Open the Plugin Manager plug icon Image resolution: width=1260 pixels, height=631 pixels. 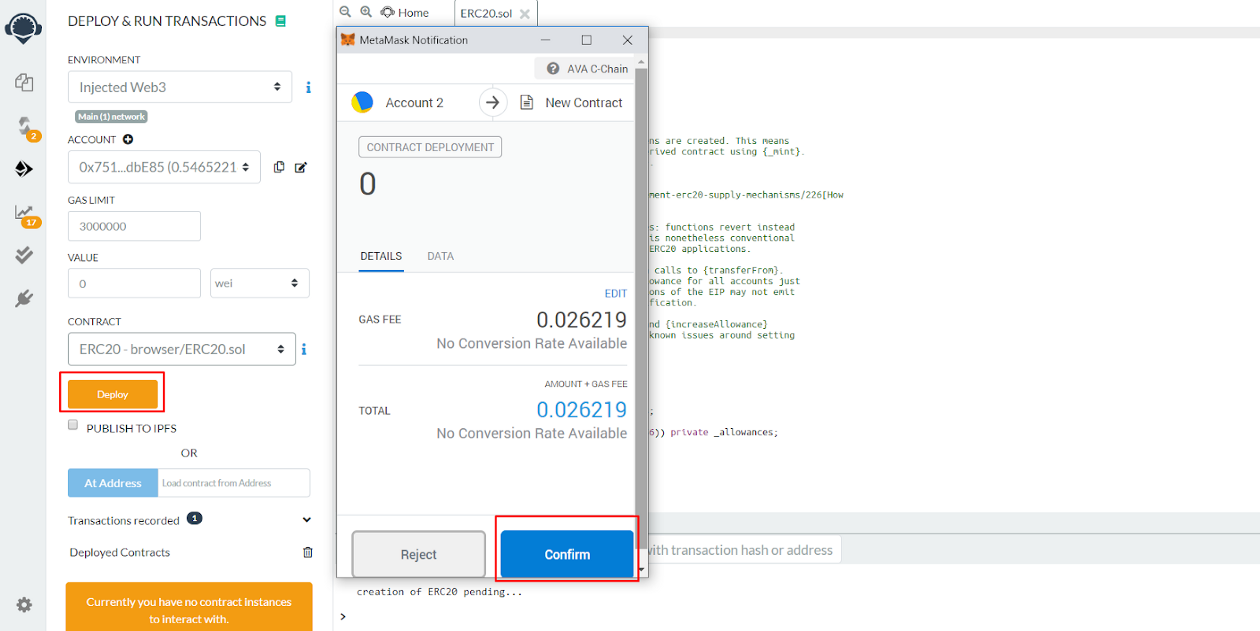pos(24,298)
